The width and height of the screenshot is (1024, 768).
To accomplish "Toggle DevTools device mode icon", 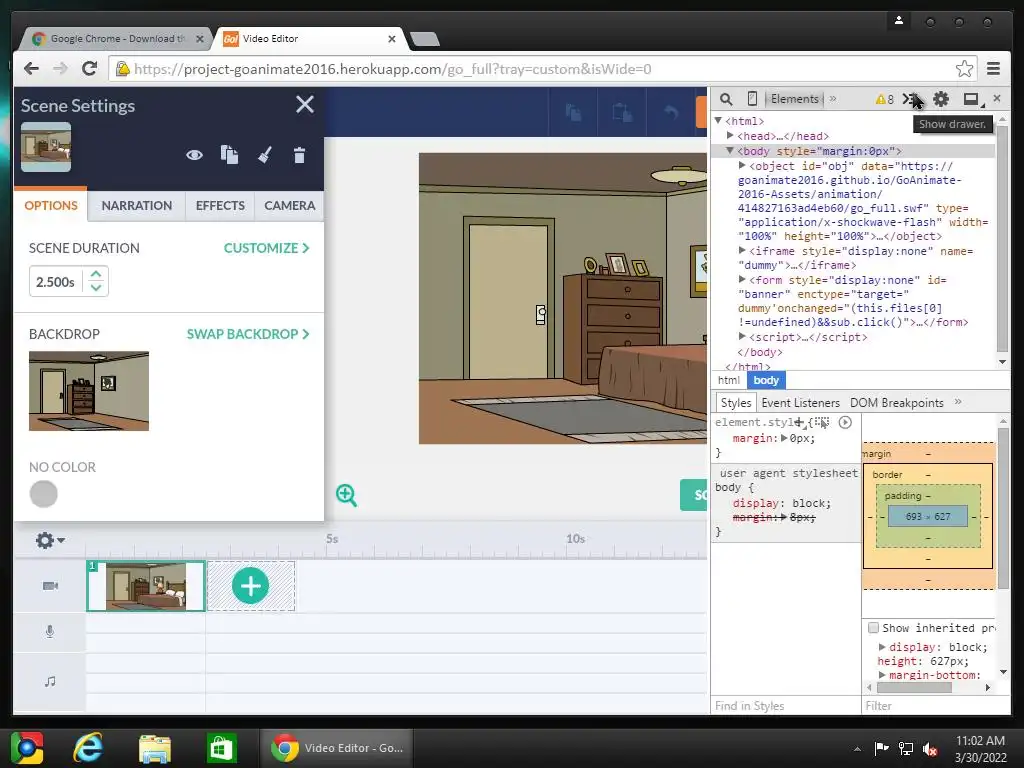I will [x=752, y=99].
